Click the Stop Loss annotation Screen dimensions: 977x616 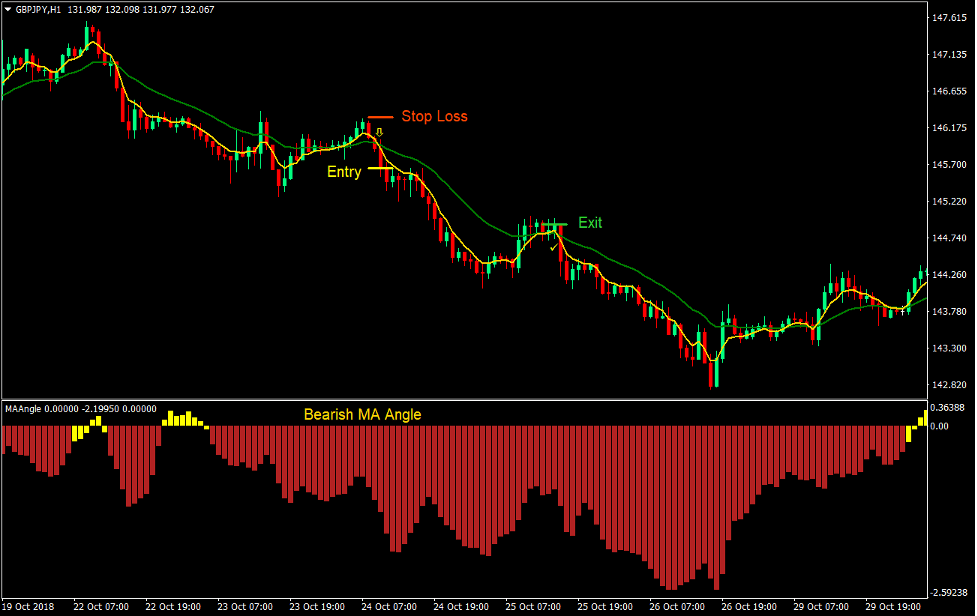pos(435,116)
